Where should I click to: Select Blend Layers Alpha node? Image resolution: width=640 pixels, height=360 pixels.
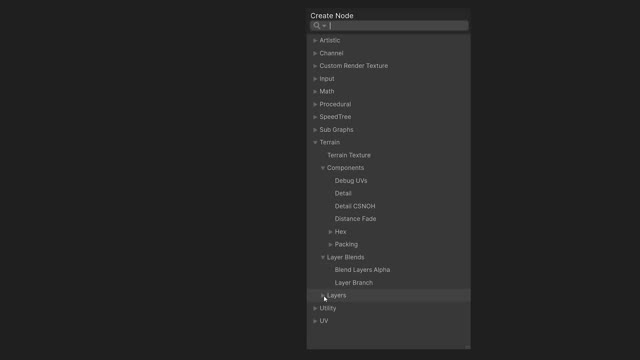pyautogui.click(x=362, y=270)
